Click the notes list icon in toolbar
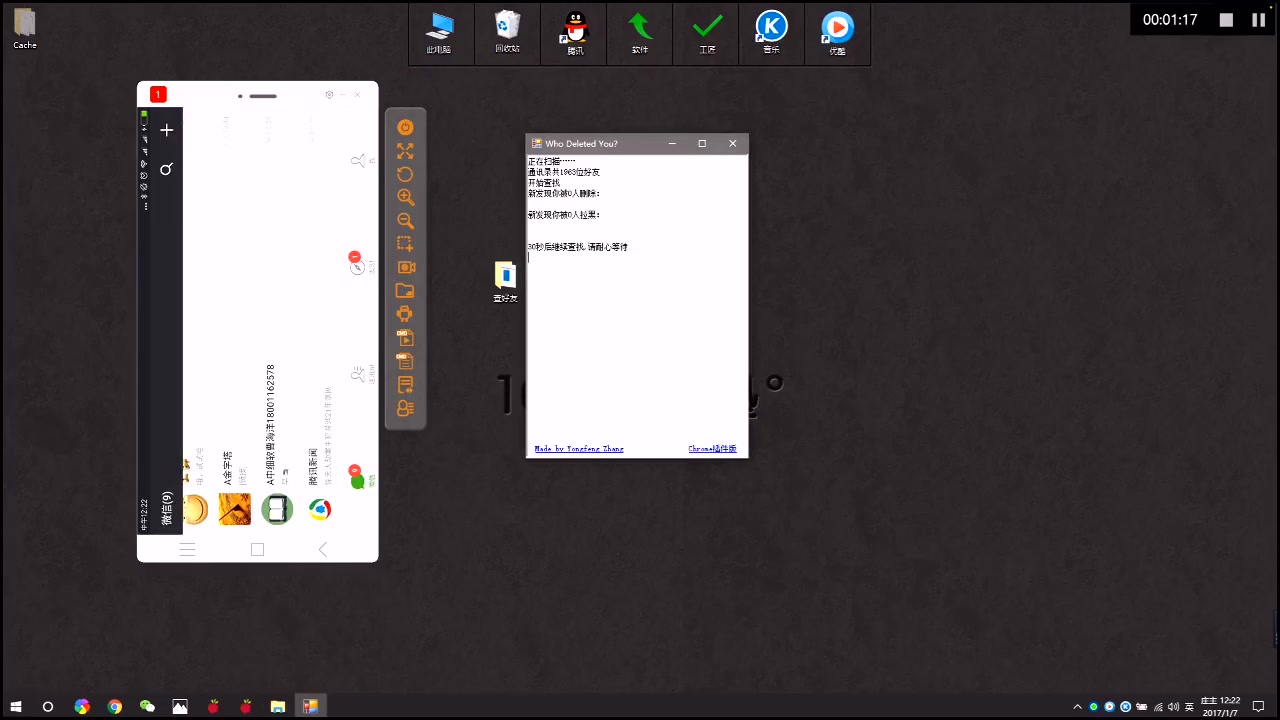Viewport: 1280px width, 720px height. tap(405, 385)
